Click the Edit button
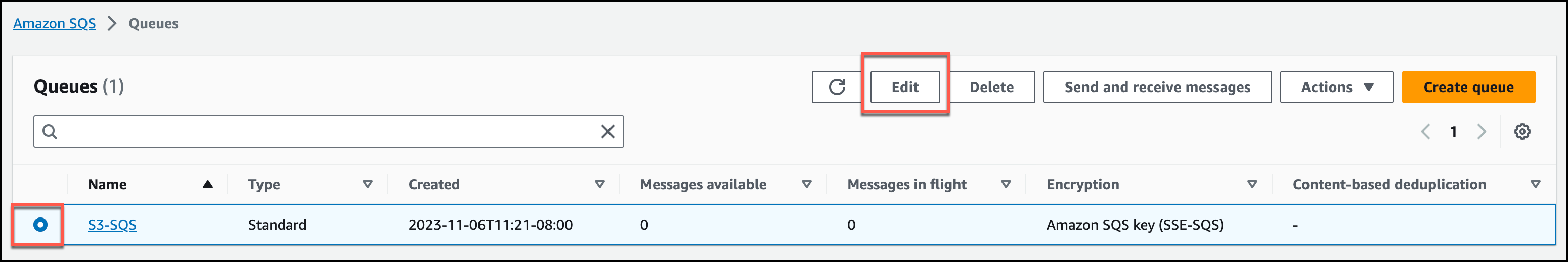 click(904, 87)
